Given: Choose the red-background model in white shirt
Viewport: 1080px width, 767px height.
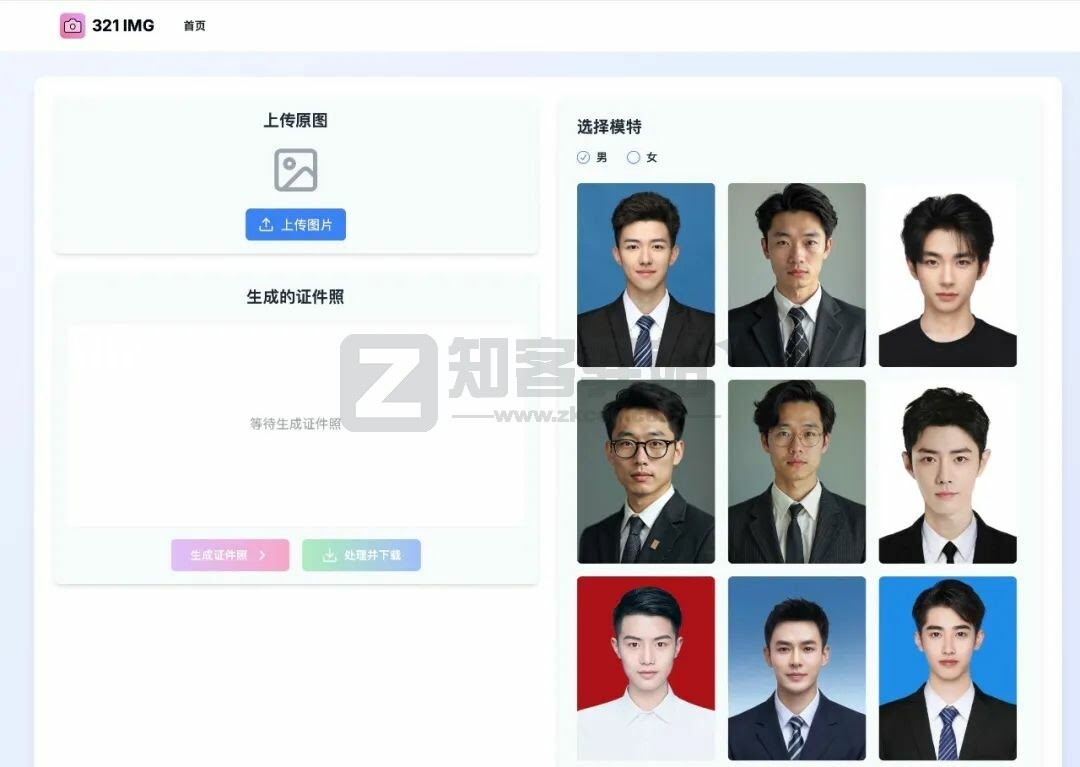Looking at the screenshot, I should [x=646, y=668].
